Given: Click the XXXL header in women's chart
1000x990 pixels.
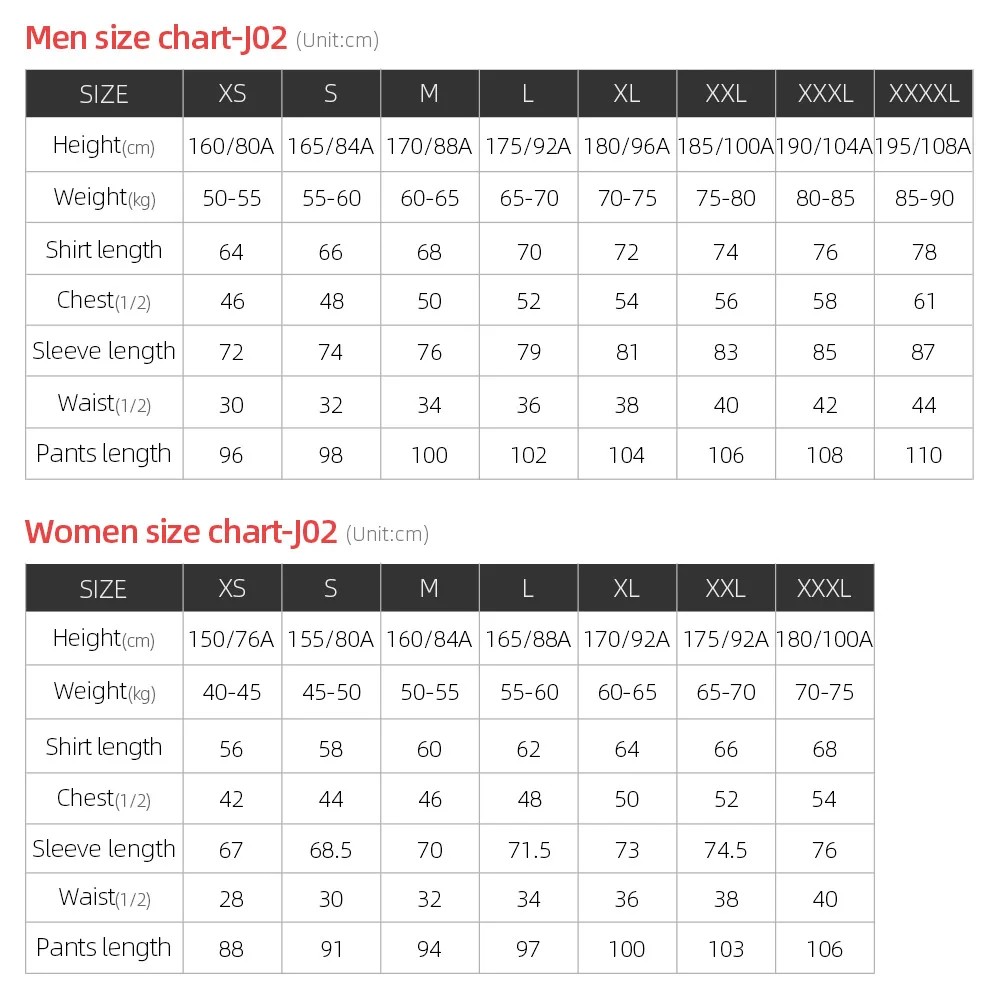Looking at the screenshot, I should [x=824, y=588].
